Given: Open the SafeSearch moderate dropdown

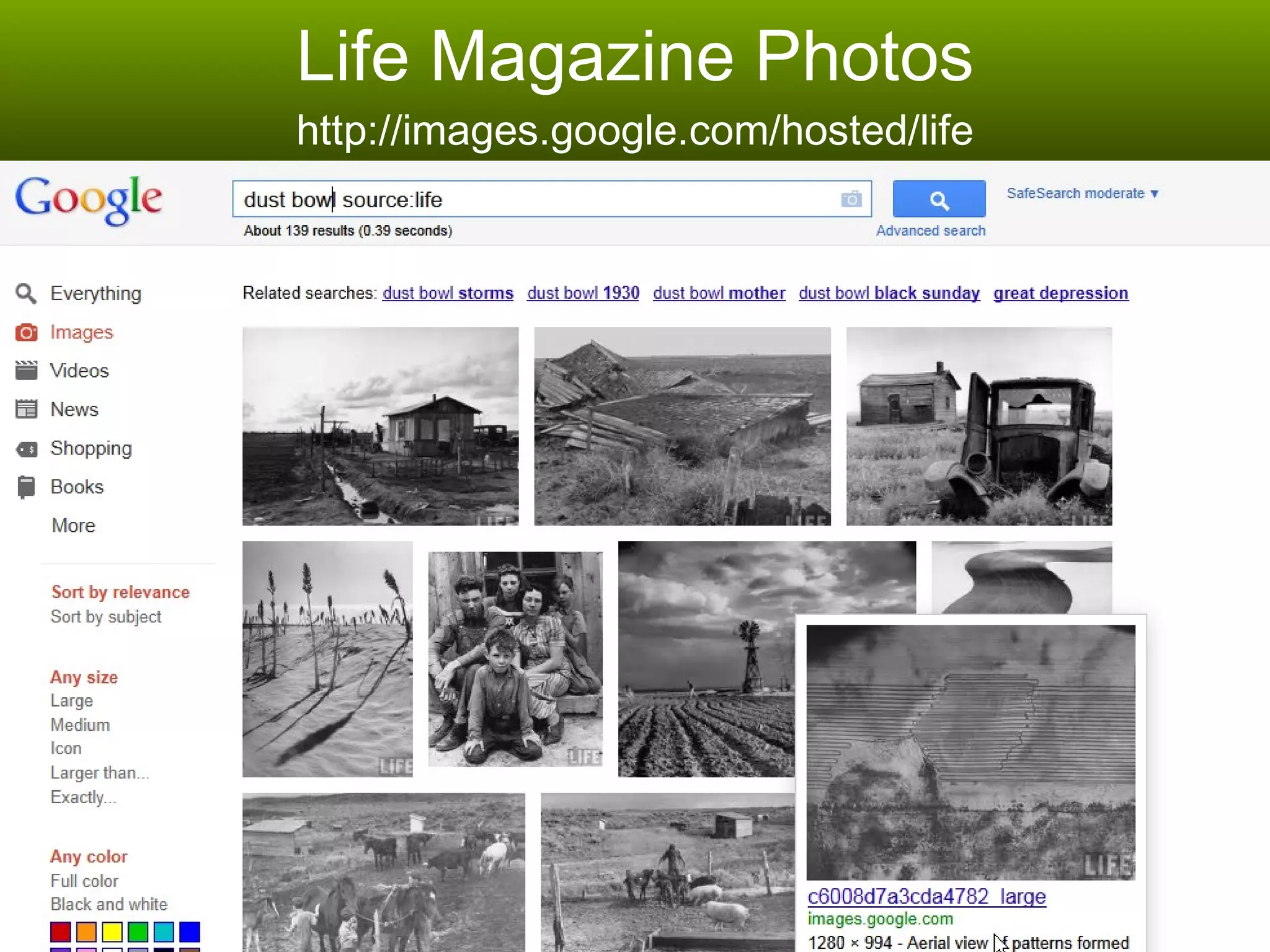Looking at the screenshot, I should (x=1082, y=193).
